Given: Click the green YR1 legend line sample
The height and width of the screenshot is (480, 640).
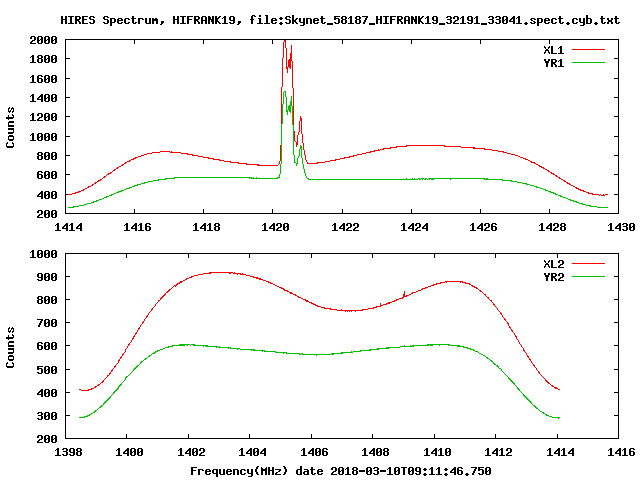Looking at the screenshot, I should click(588, 63).
